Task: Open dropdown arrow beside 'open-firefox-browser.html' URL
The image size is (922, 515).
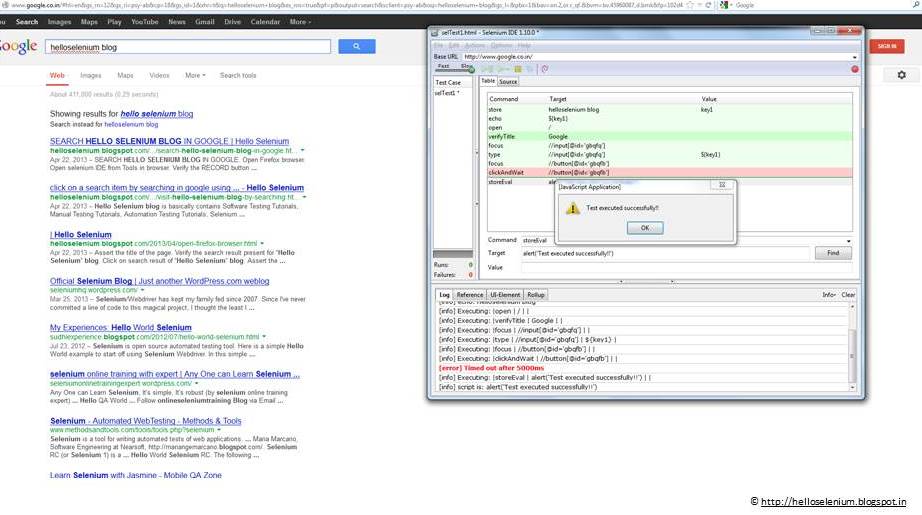Action: 262,243
